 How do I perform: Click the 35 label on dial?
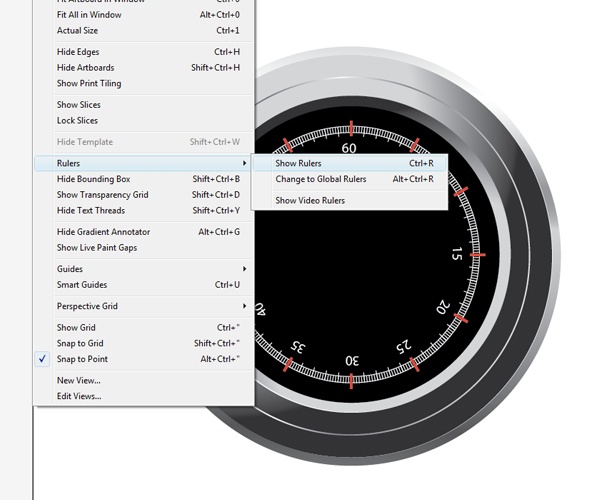[x=298, y=347]
